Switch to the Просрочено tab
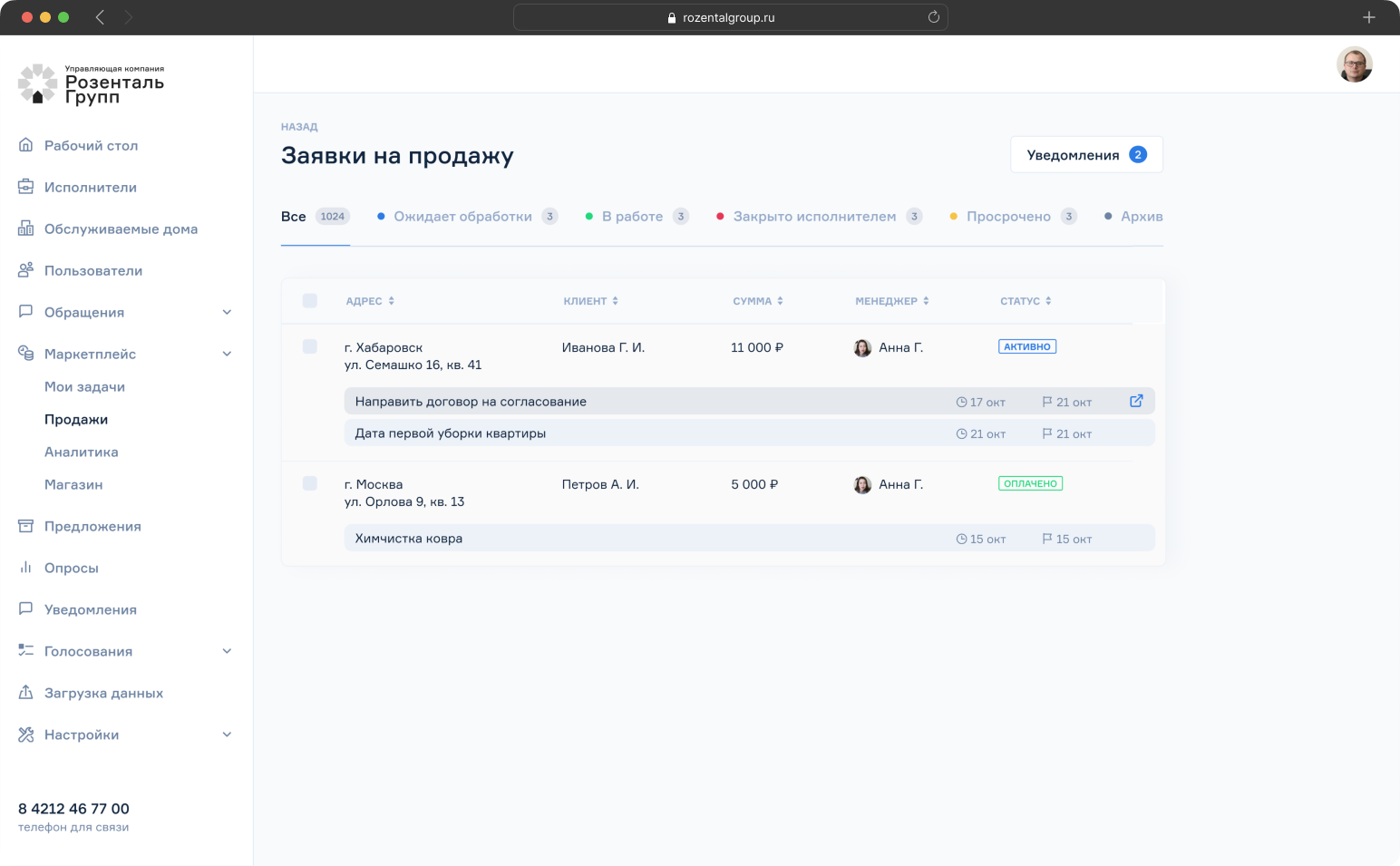 pos(1009,216)
